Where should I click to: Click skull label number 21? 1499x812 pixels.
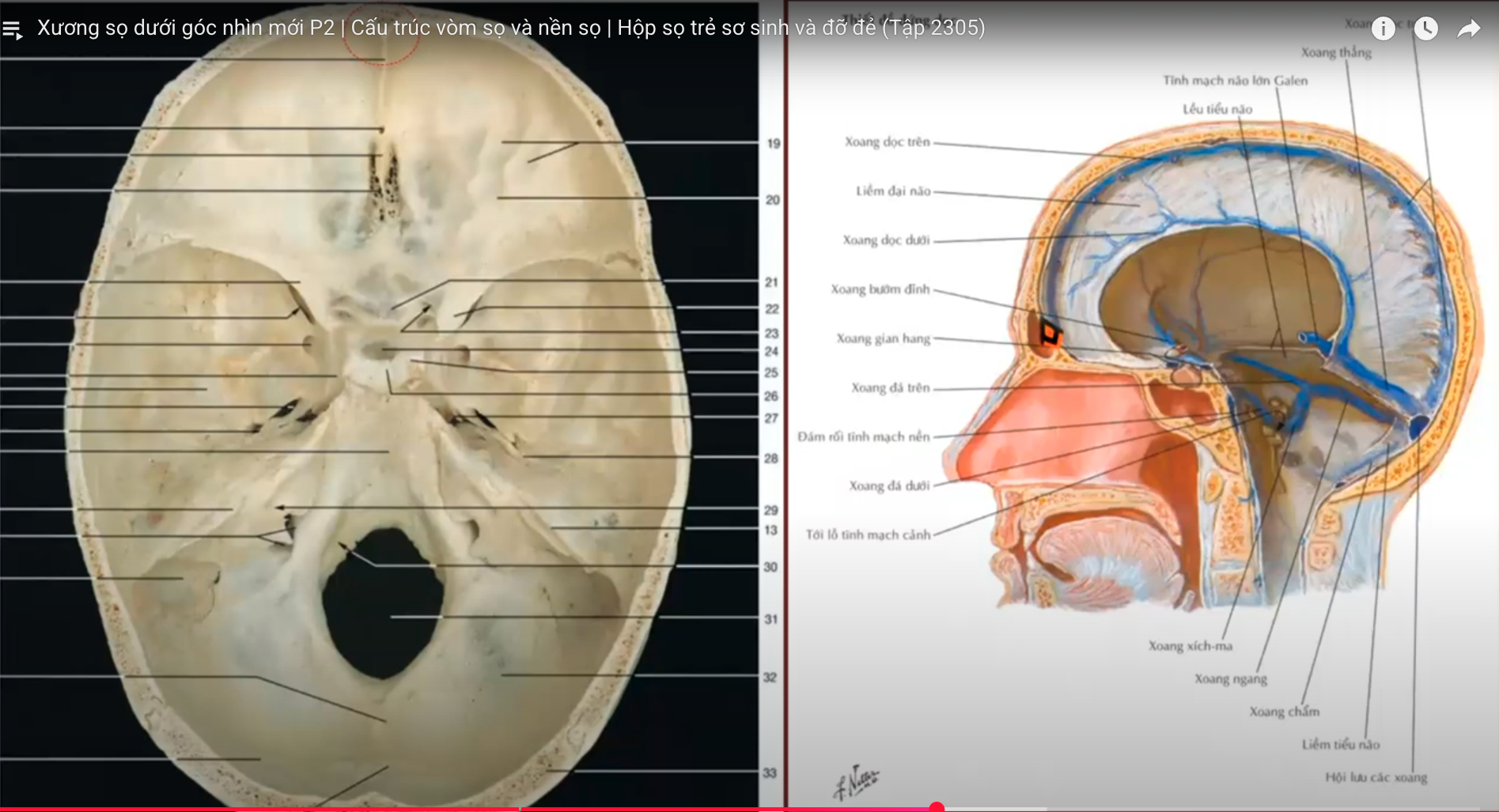(772, 282)
